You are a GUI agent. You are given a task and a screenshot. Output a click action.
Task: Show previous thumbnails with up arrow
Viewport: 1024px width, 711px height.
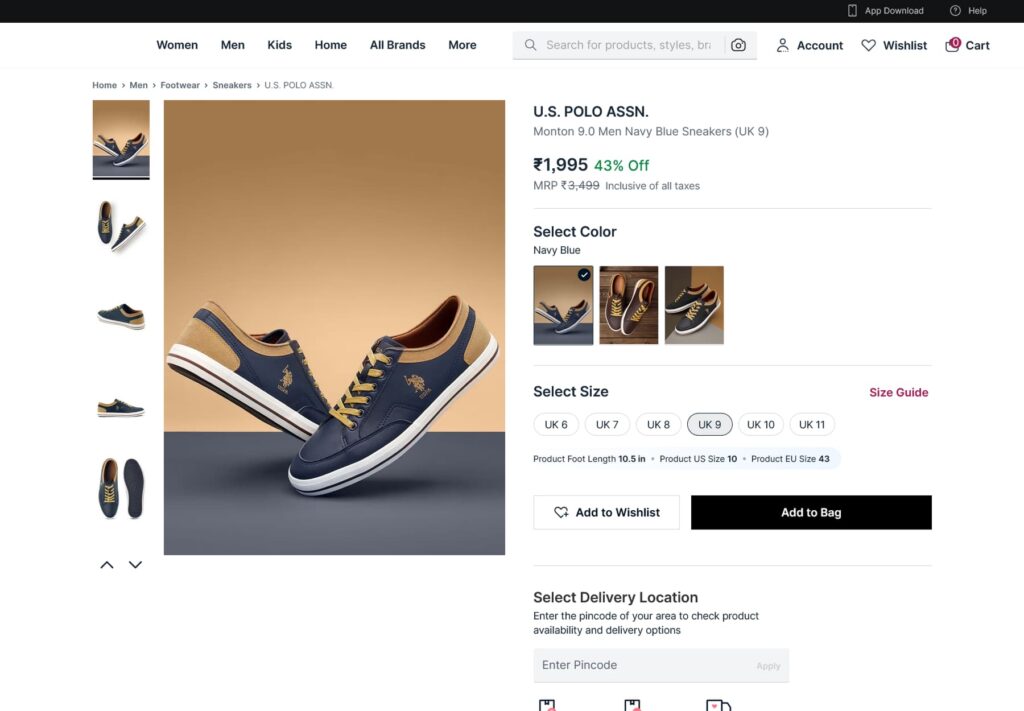(107, 565)
